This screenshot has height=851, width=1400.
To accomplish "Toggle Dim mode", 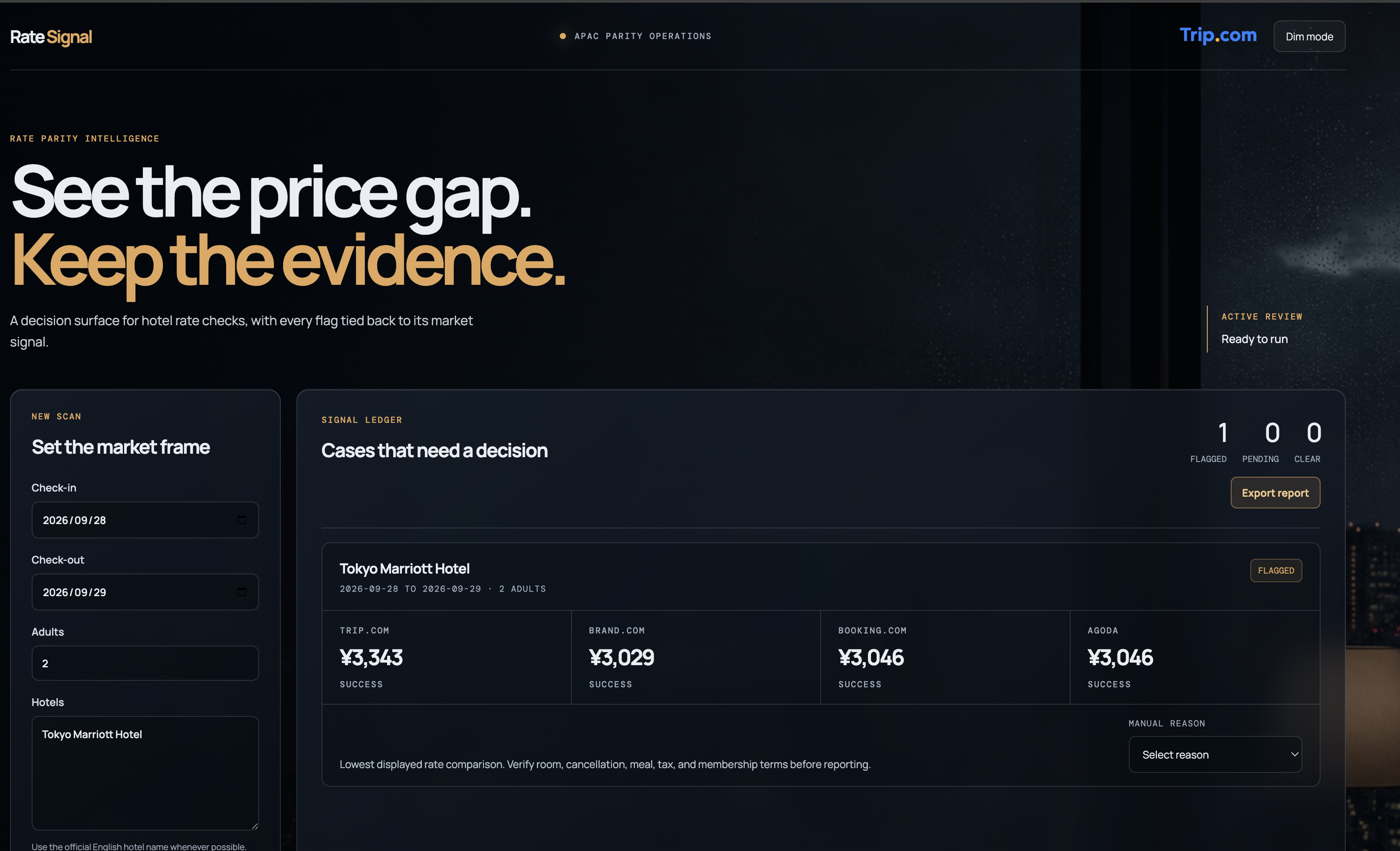I will point(1309,36).
